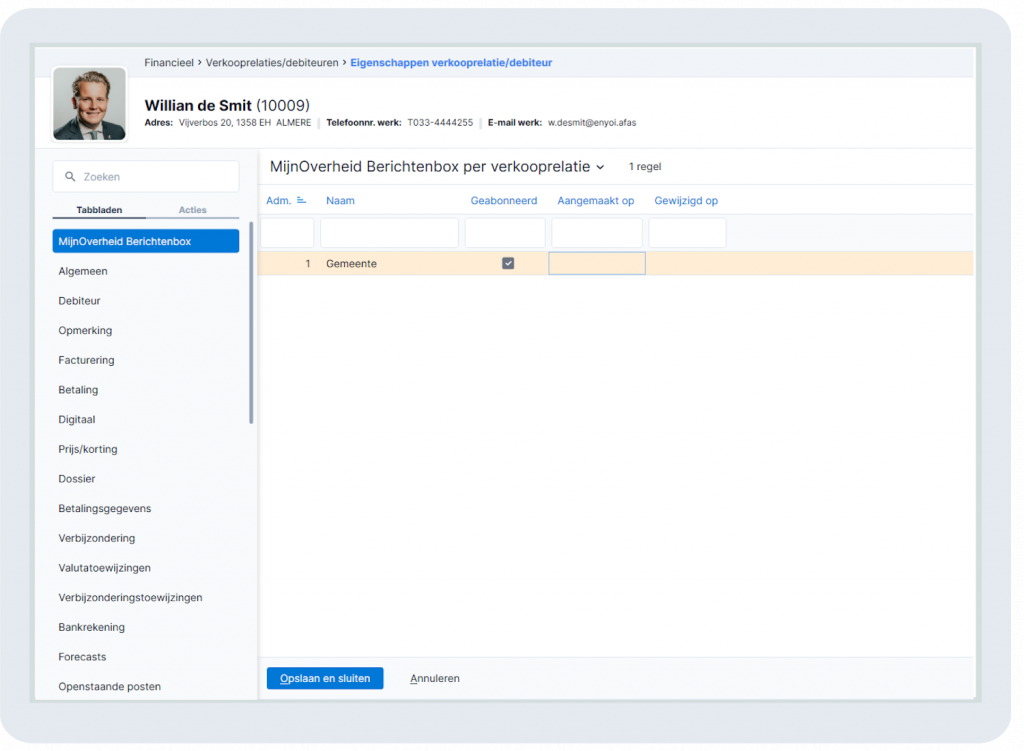Screen dimensions: 1024x751
Task: Open the Betalingsgegevens sidebar tab
Action: tap(104, 508)
